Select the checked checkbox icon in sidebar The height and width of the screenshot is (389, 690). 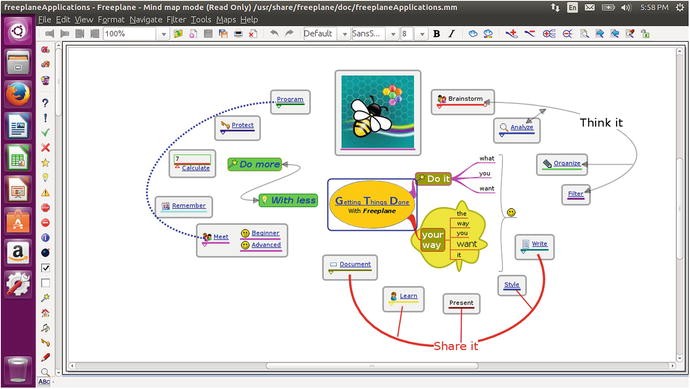tap(45, 268)
